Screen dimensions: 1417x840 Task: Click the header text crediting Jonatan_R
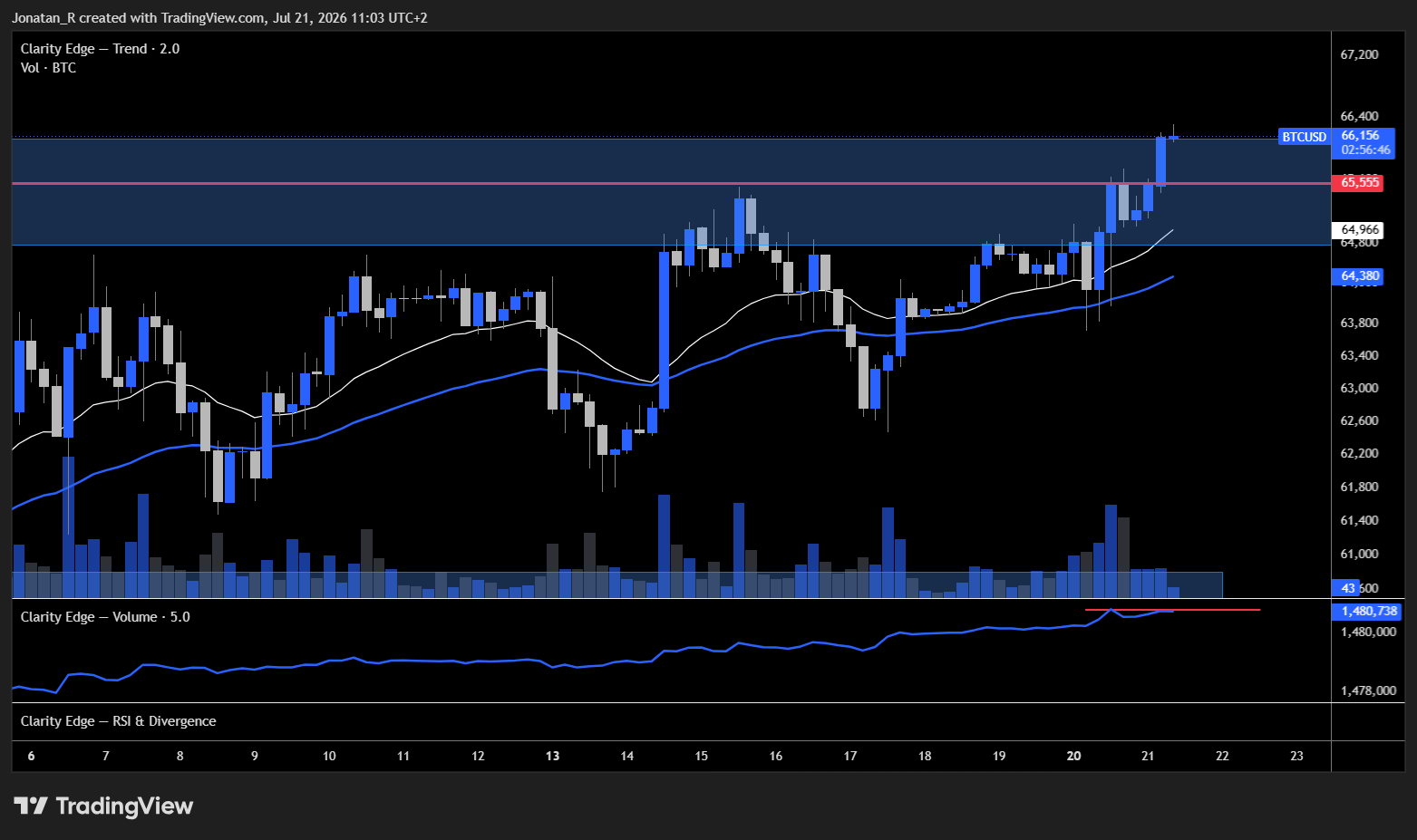point(219,17)
